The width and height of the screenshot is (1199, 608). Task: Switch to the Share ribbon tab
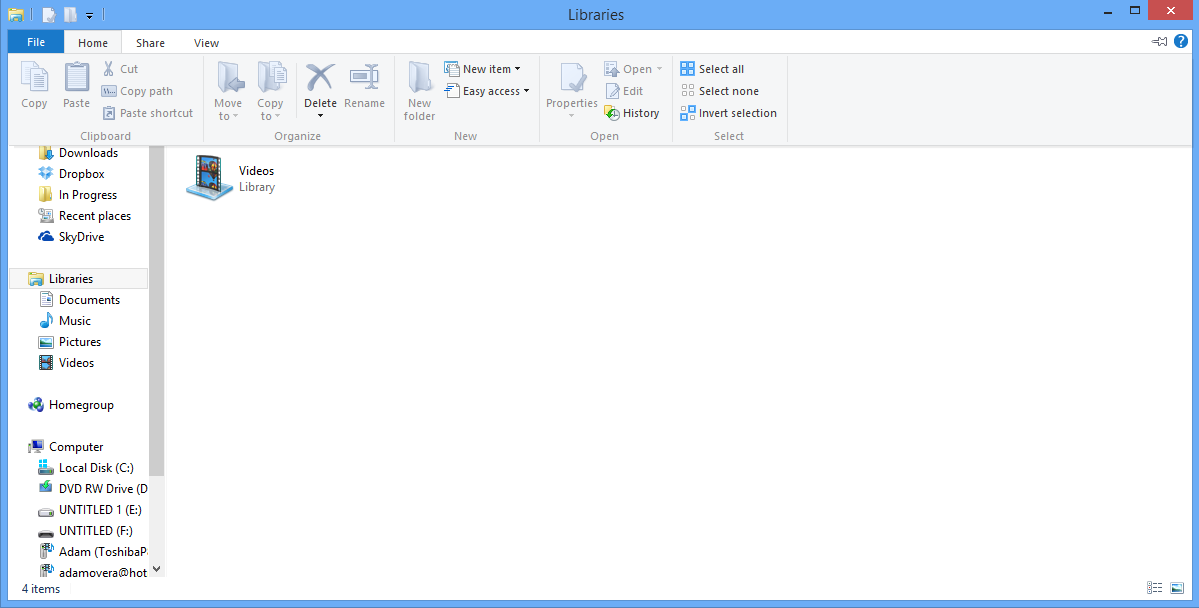tap(151, 43)
